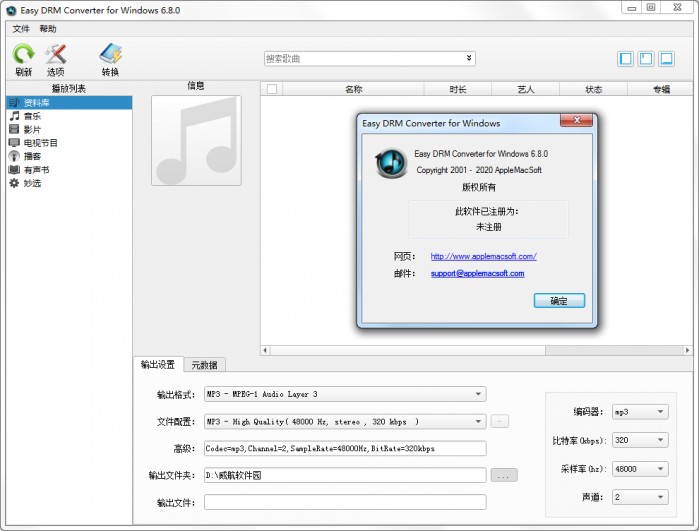This screenshot has height=531, width=699.
Task: Click the album art placeholder thumbnail
Action: [196, 140]
